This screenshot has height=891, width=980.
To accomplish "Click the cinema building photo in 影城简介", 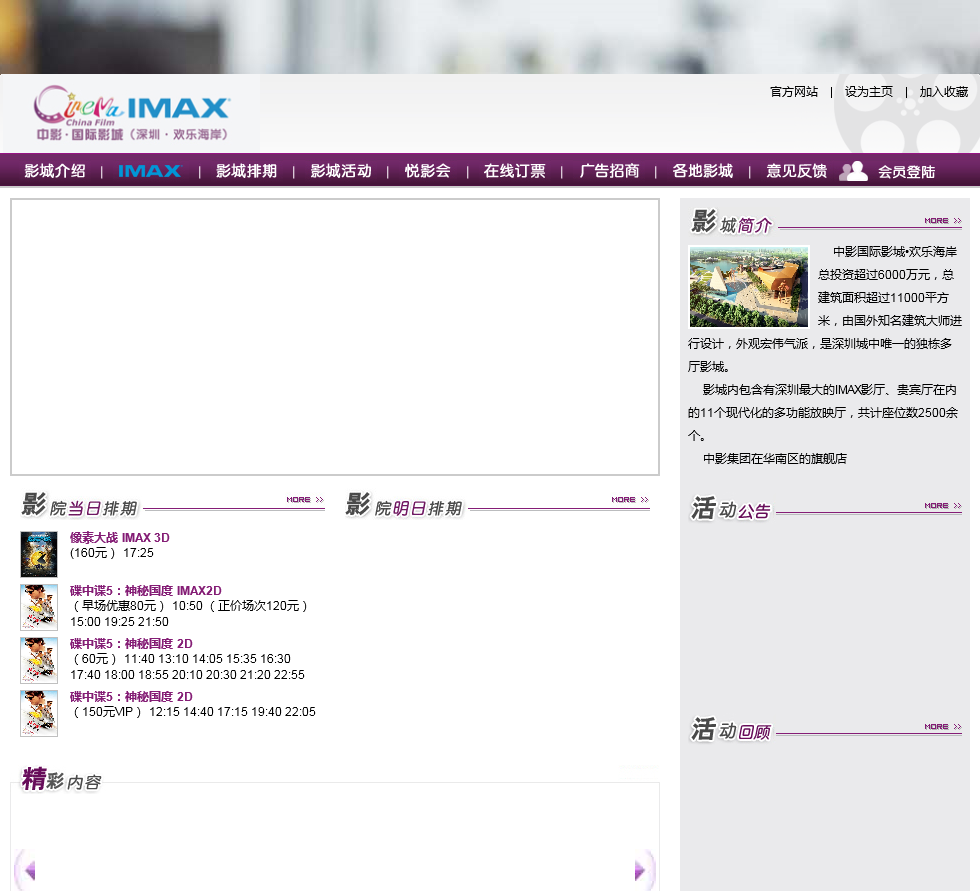I will pyautogui.click(x=749, y=286).
